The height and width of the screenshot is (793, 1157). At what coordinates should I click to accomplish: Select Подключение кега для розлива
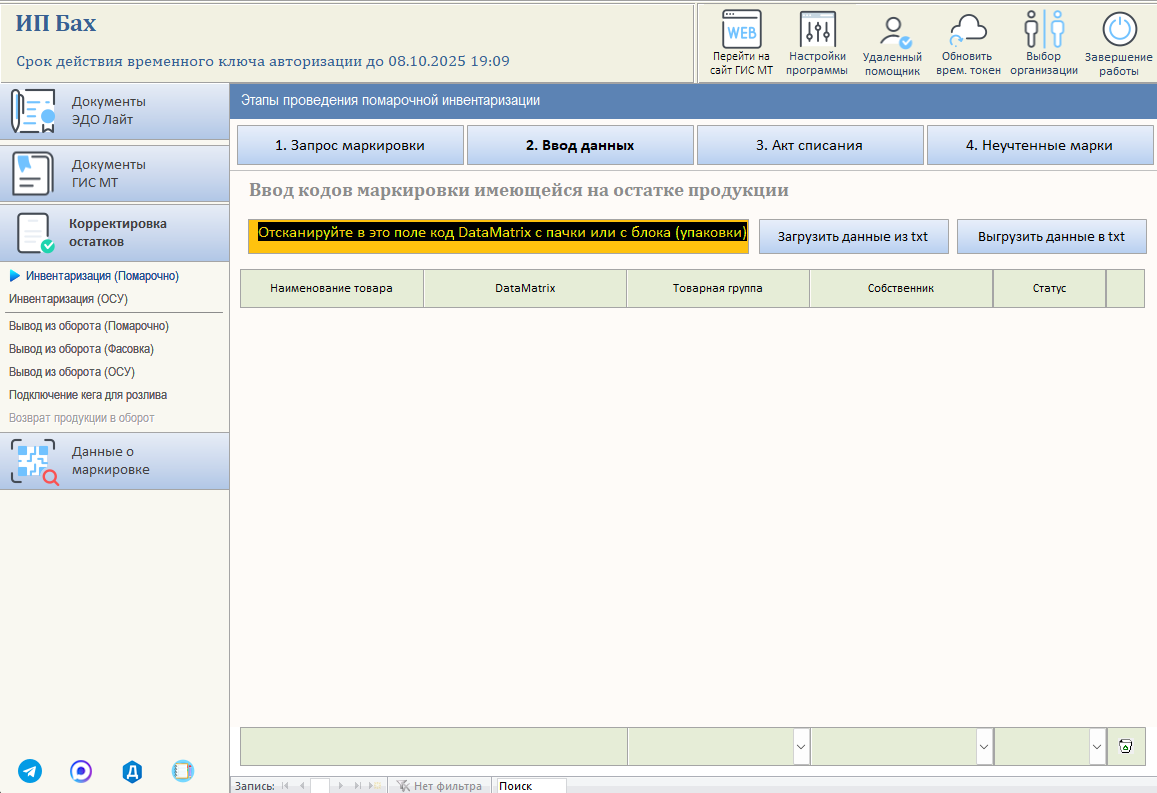point(88,395)
